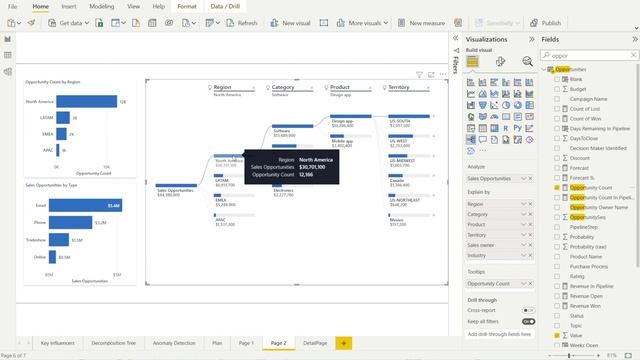Check the Probability field checkbox
This screenshot has height=360, width=640.
(x=557, y=237)
